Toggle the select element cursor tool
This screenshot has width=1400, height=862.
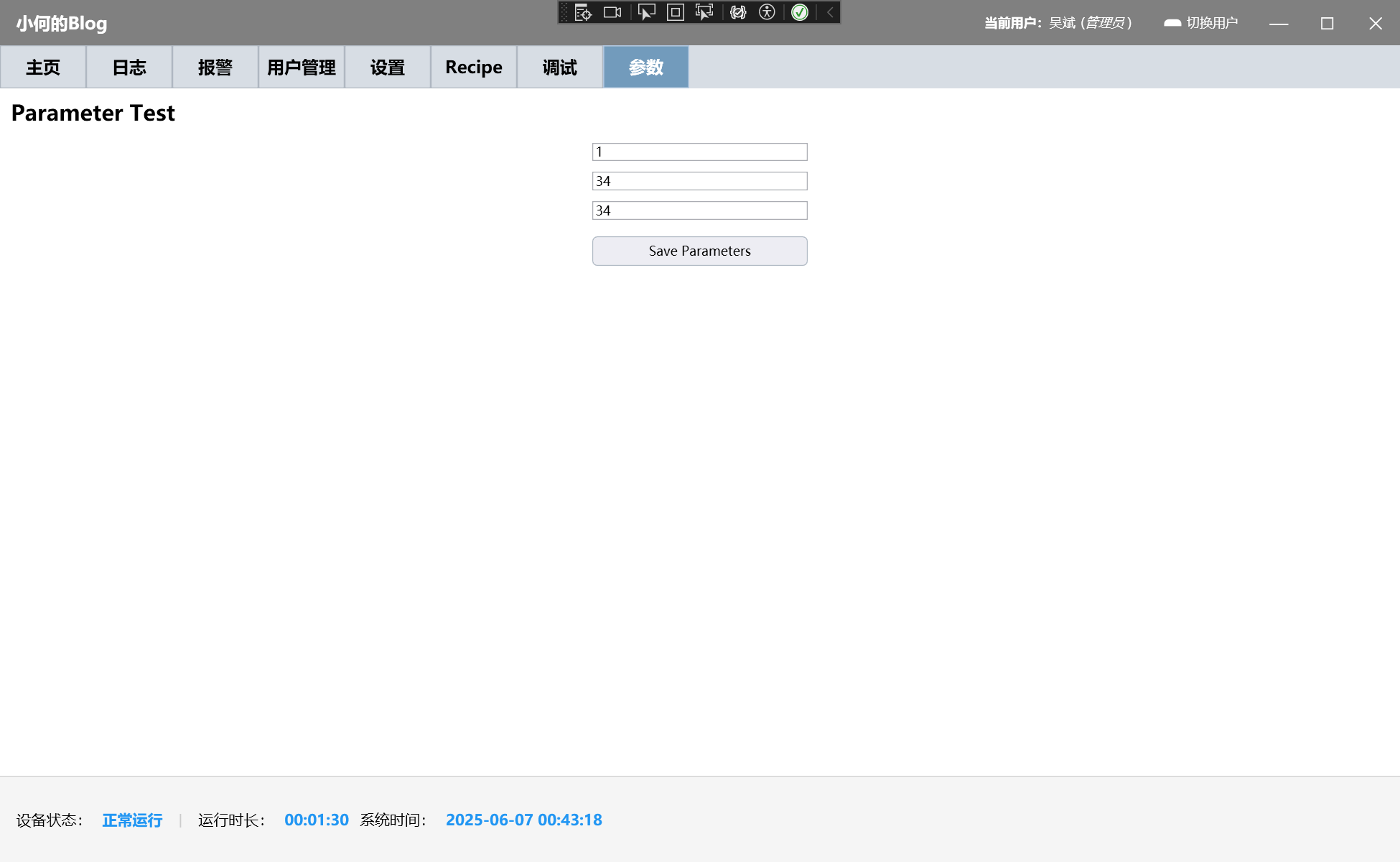click(x=646, y=12)
